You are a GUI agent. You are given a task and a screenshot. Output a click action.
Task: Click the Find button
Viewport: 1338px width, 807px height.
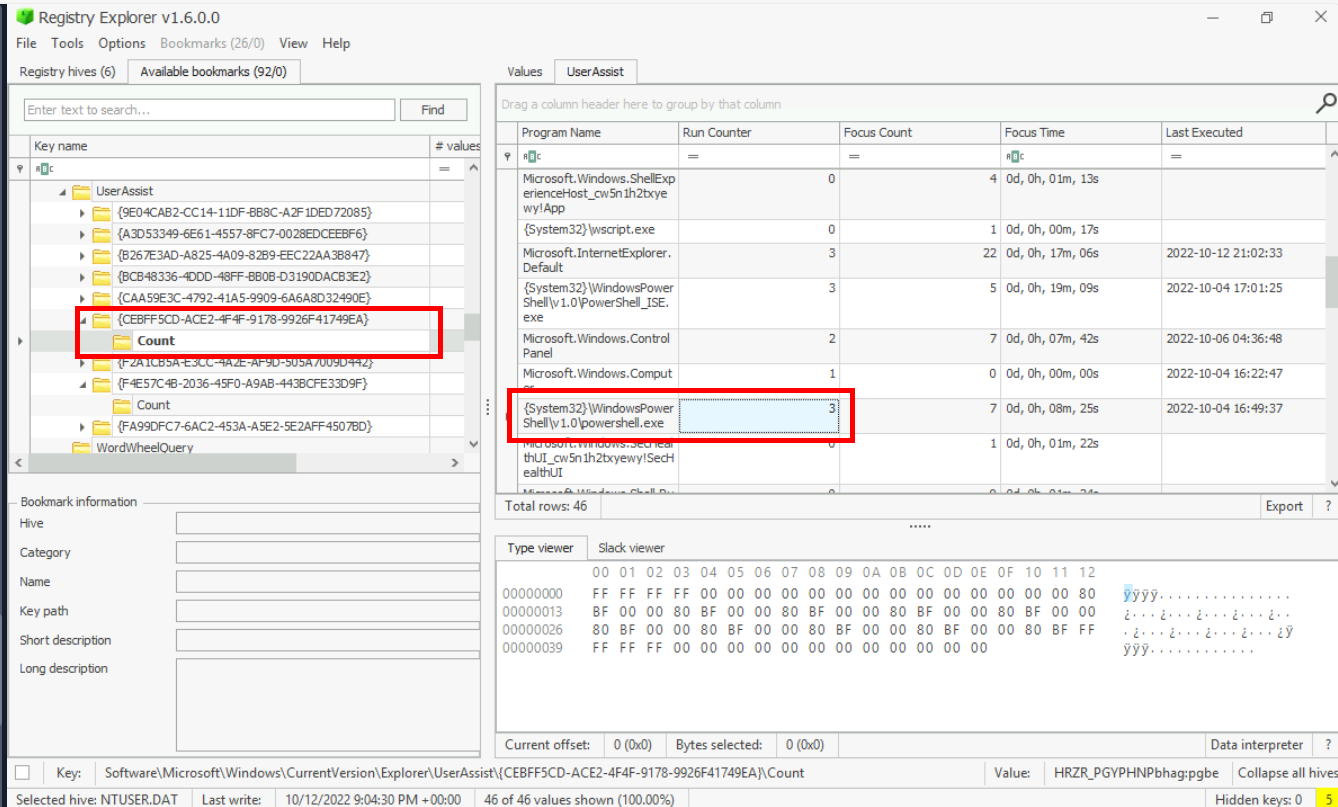pos(433,110)
